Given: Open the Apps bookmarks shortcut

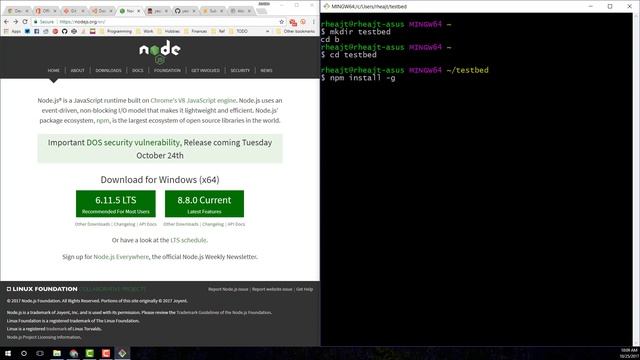Looking at the screenshot, I should (x=12, y=31).
